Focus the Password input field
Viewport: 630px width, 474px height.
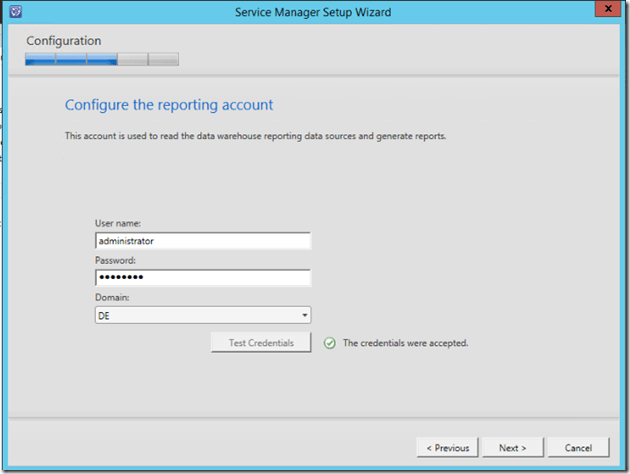(203, 278)
